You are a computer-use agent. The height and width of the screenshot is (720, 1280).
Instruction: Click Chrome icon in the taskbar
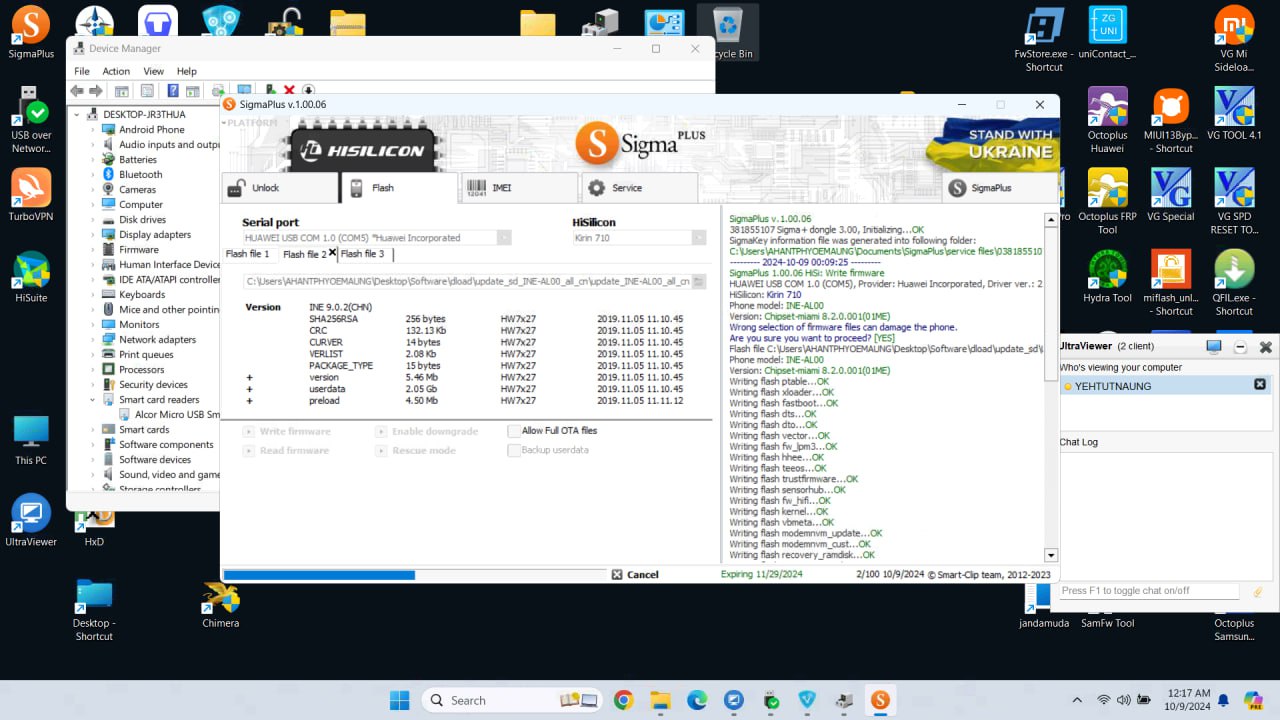pos(623,700)
